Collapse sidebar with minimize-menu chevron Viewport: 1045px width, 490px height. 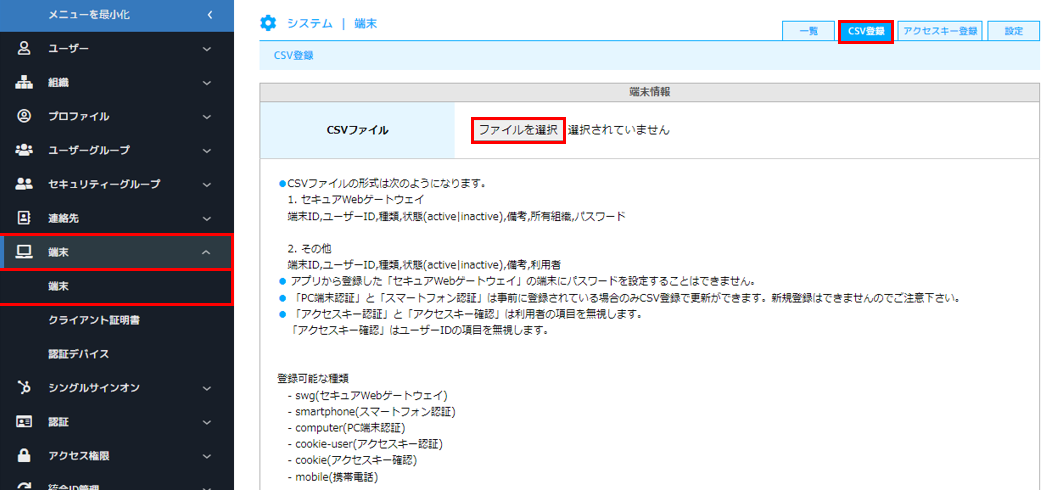point(209,14)
